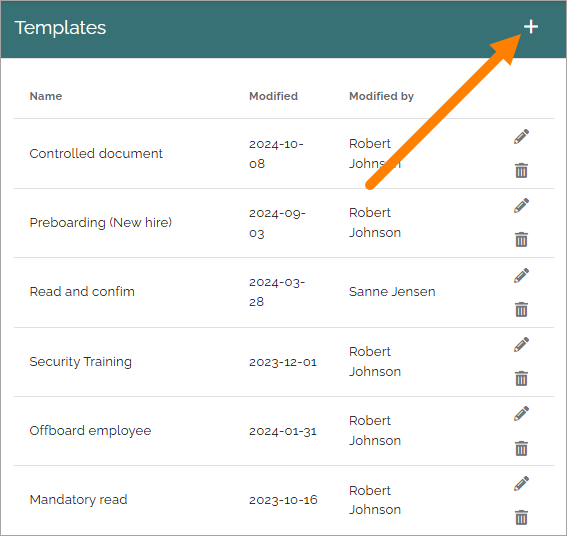
Task: Open the Controlled document row
Action: pos(284,154)
